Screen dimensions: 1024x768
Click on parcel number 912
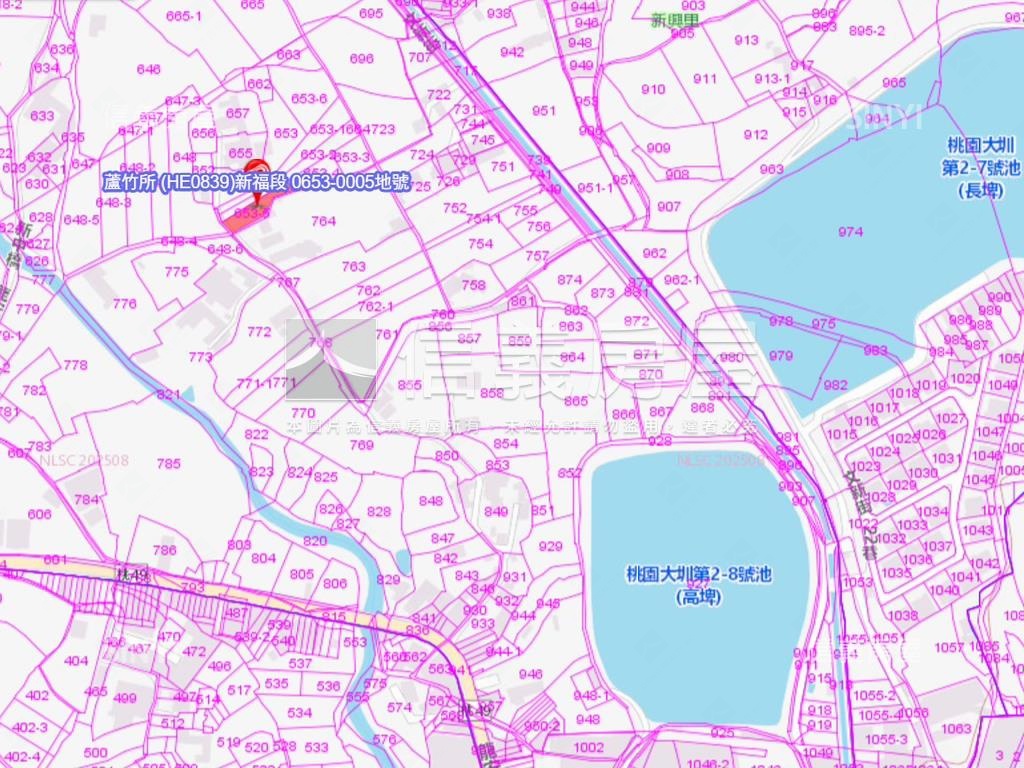tap(756, 135)
